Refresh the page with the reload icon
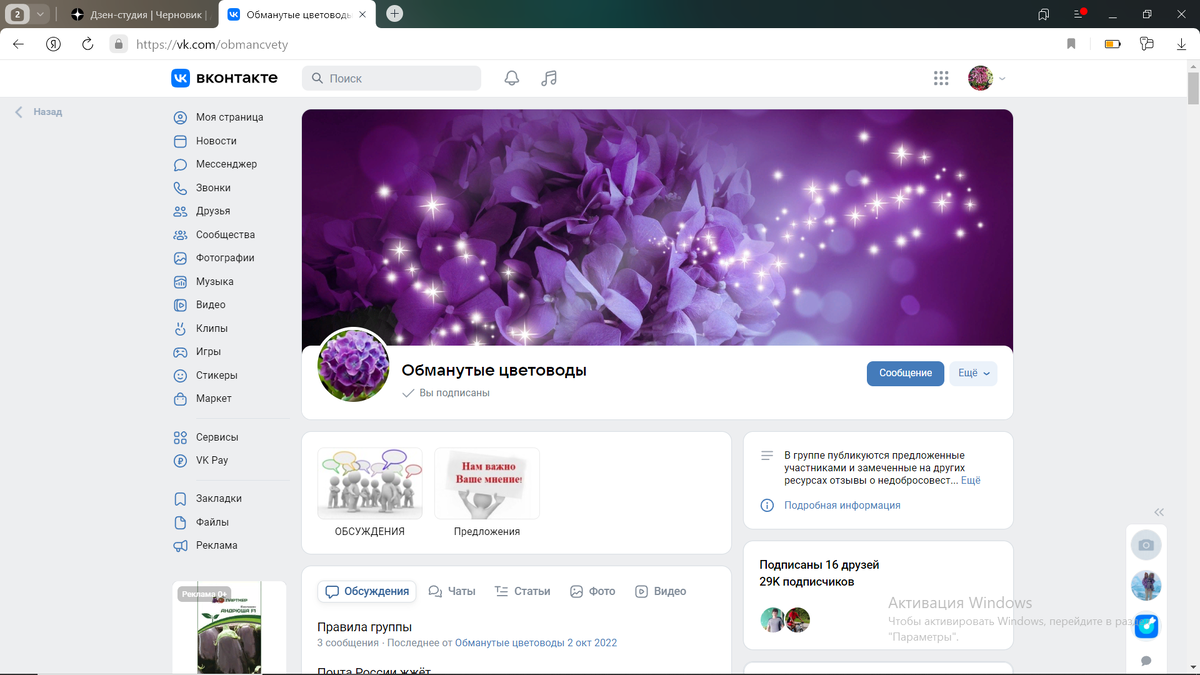 tap(88, 45)
